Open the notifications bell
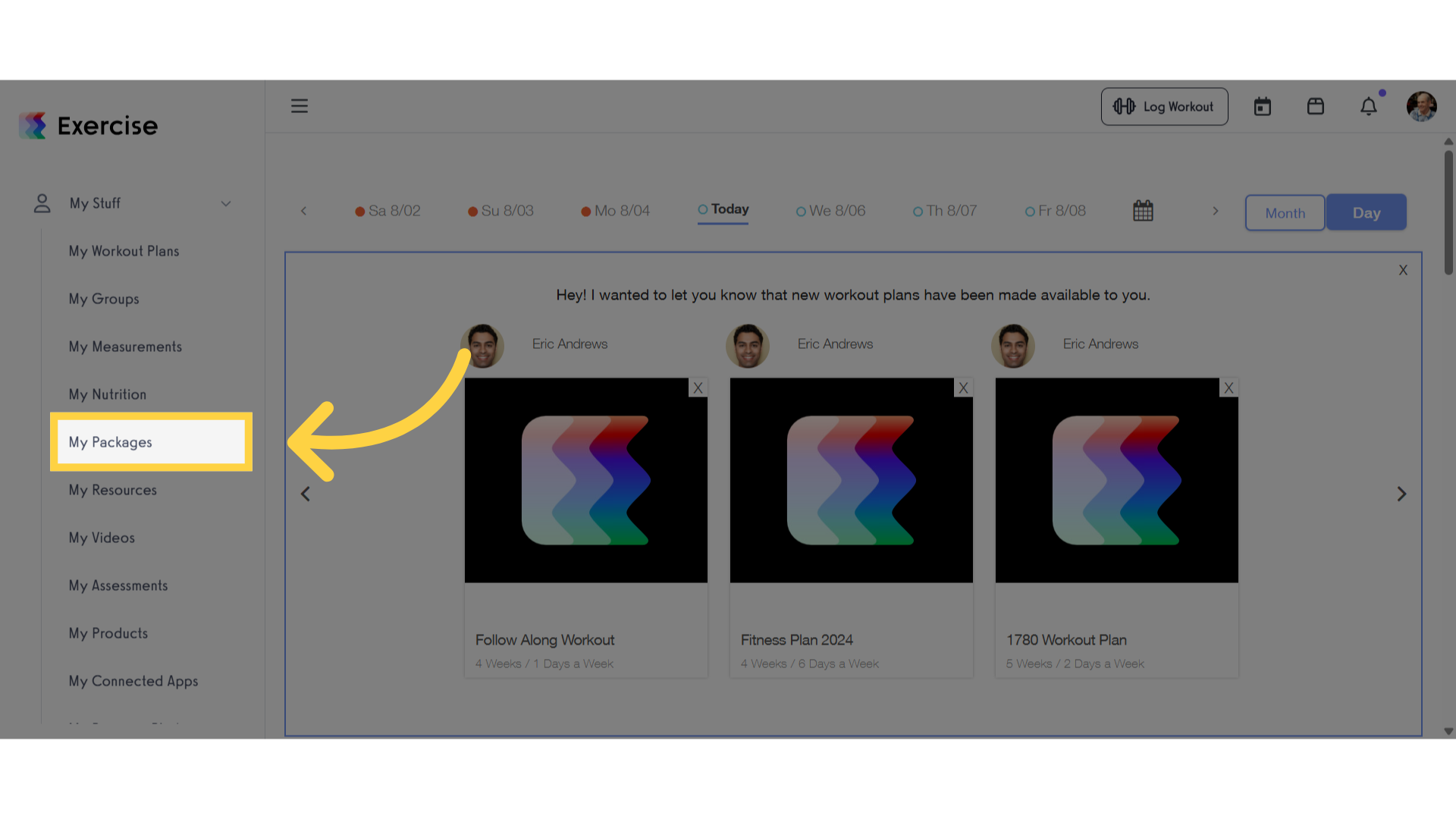The image size is (1456, 819). [1369, 107]
